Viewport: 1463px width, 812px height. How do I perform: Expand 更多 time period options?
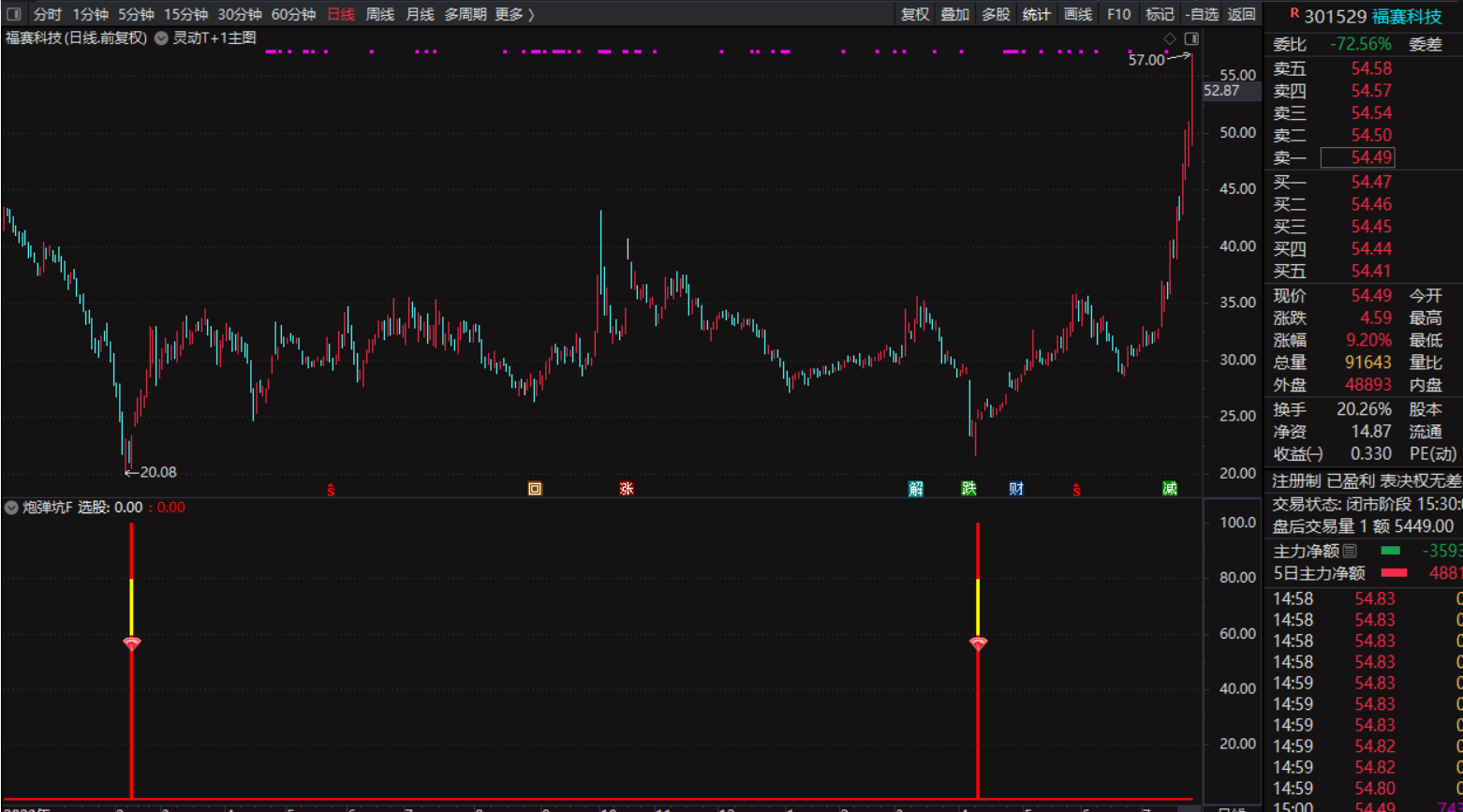[x=514, y=14]
